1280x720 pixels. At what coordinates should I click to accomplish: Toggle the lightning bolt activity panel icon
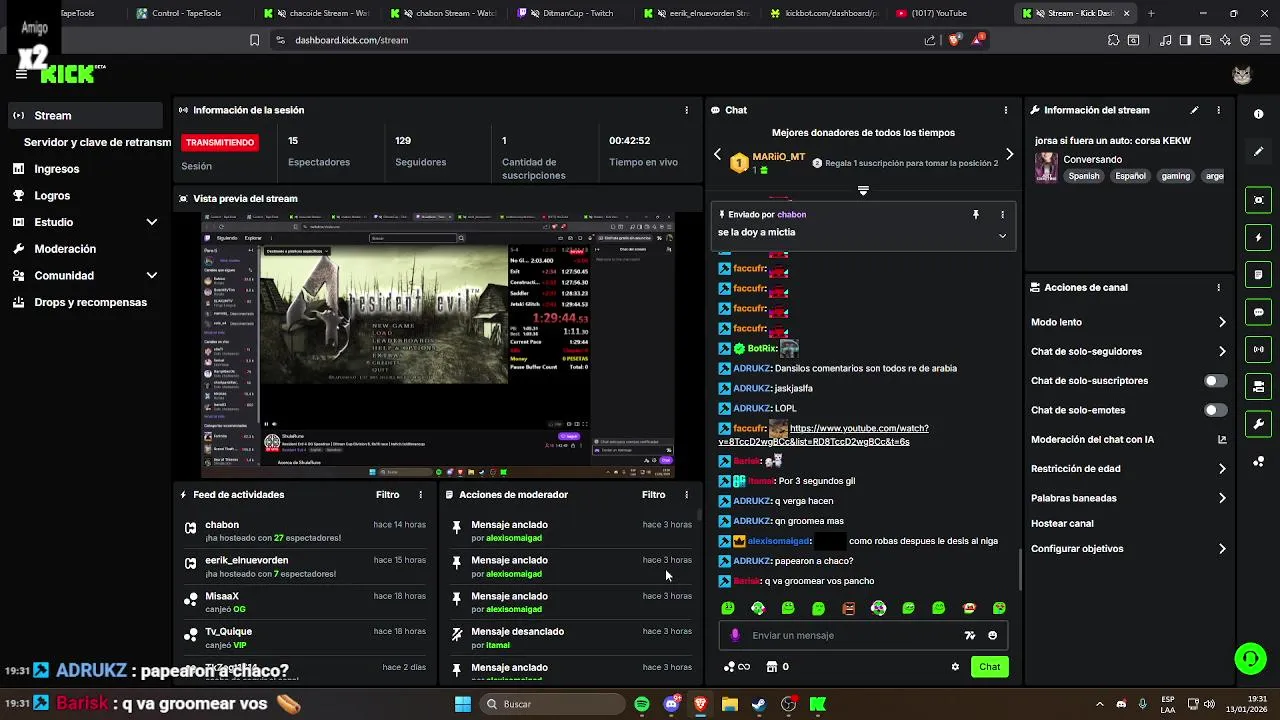tap(1258, 238)
